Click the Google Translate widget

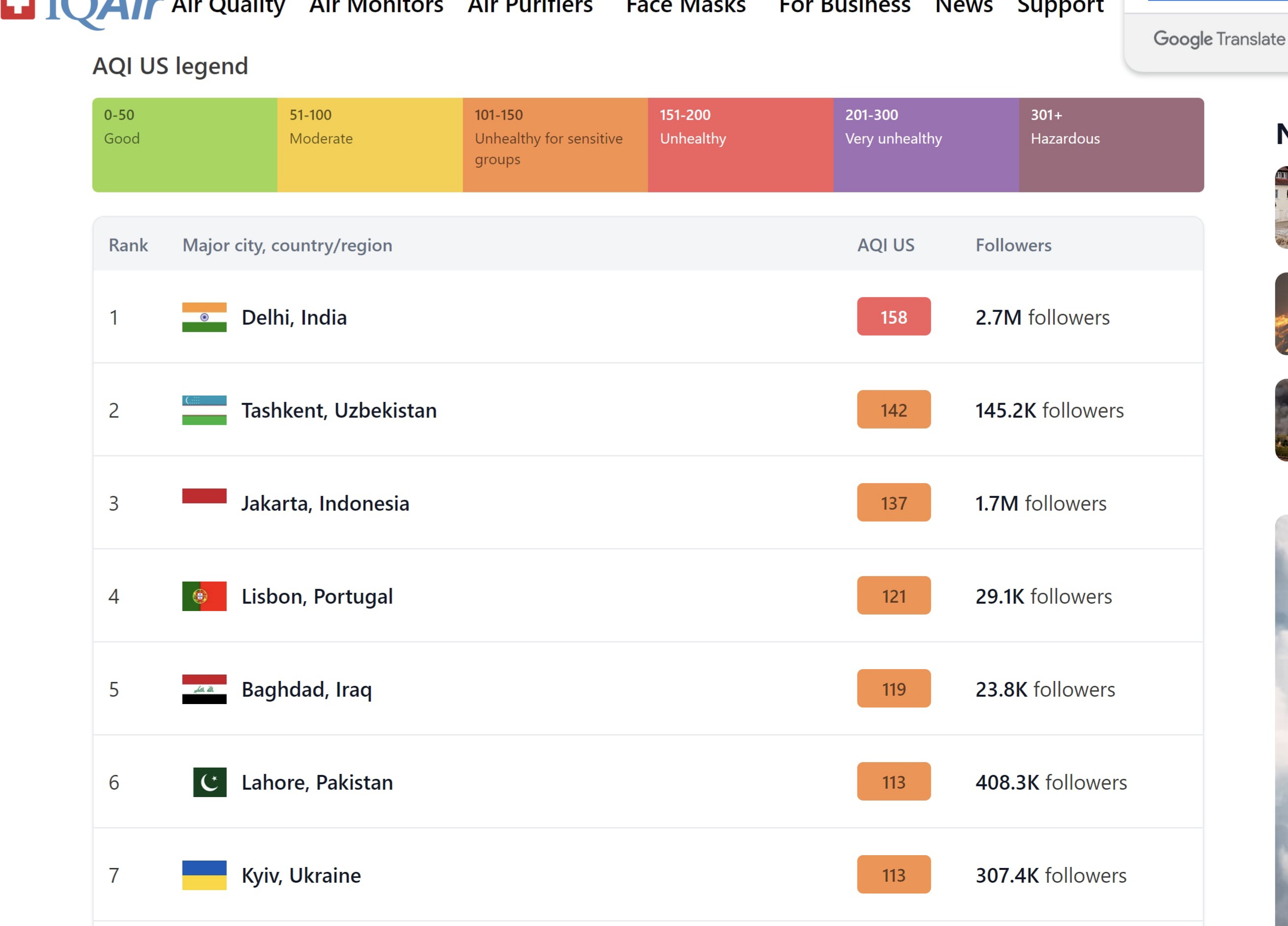tap(1218, 38)
